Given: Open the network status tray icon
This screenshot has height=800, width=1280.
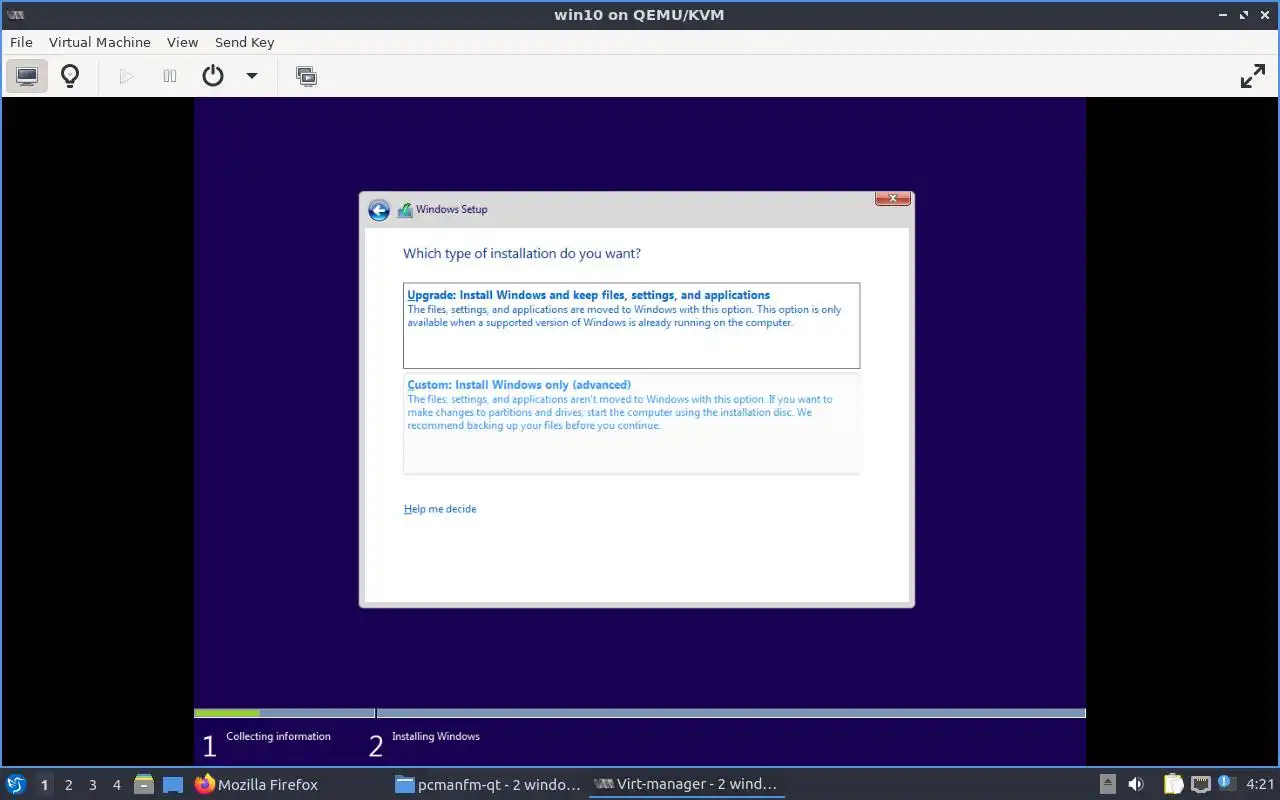Looking at the screenshot, I should (x=1200, y=785).
